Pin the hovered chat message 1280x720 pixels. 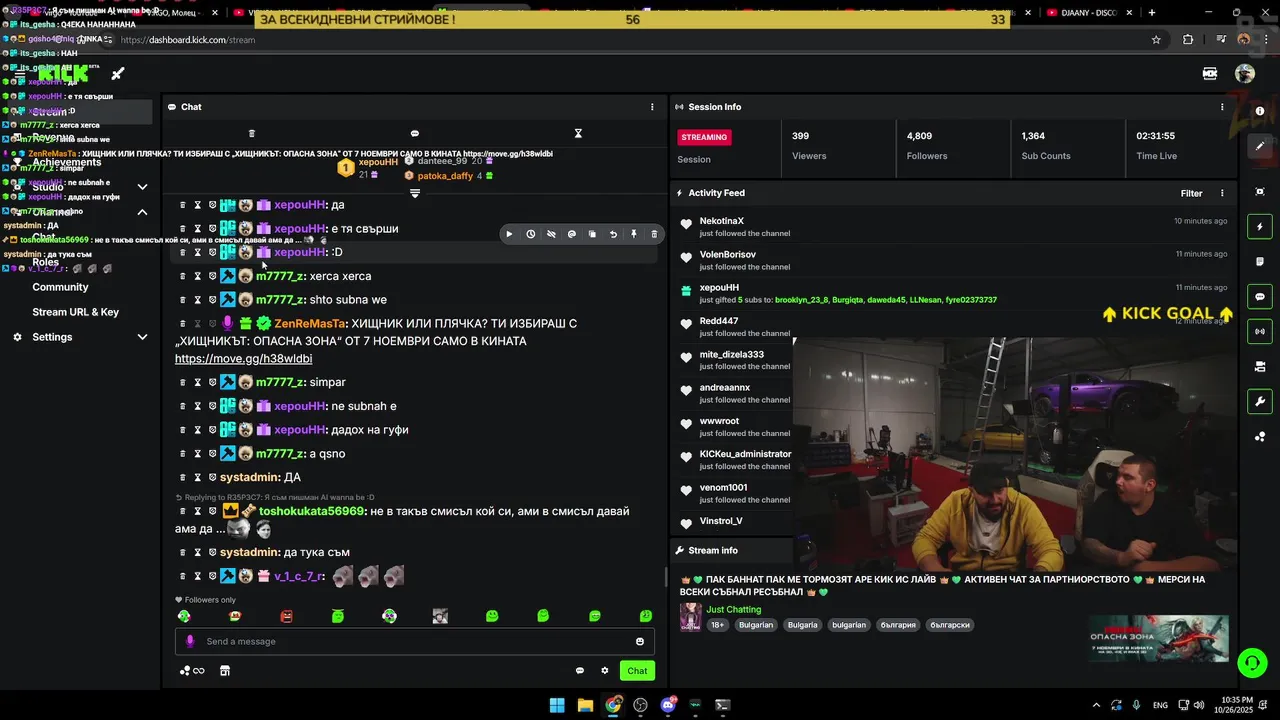[633, 234]
